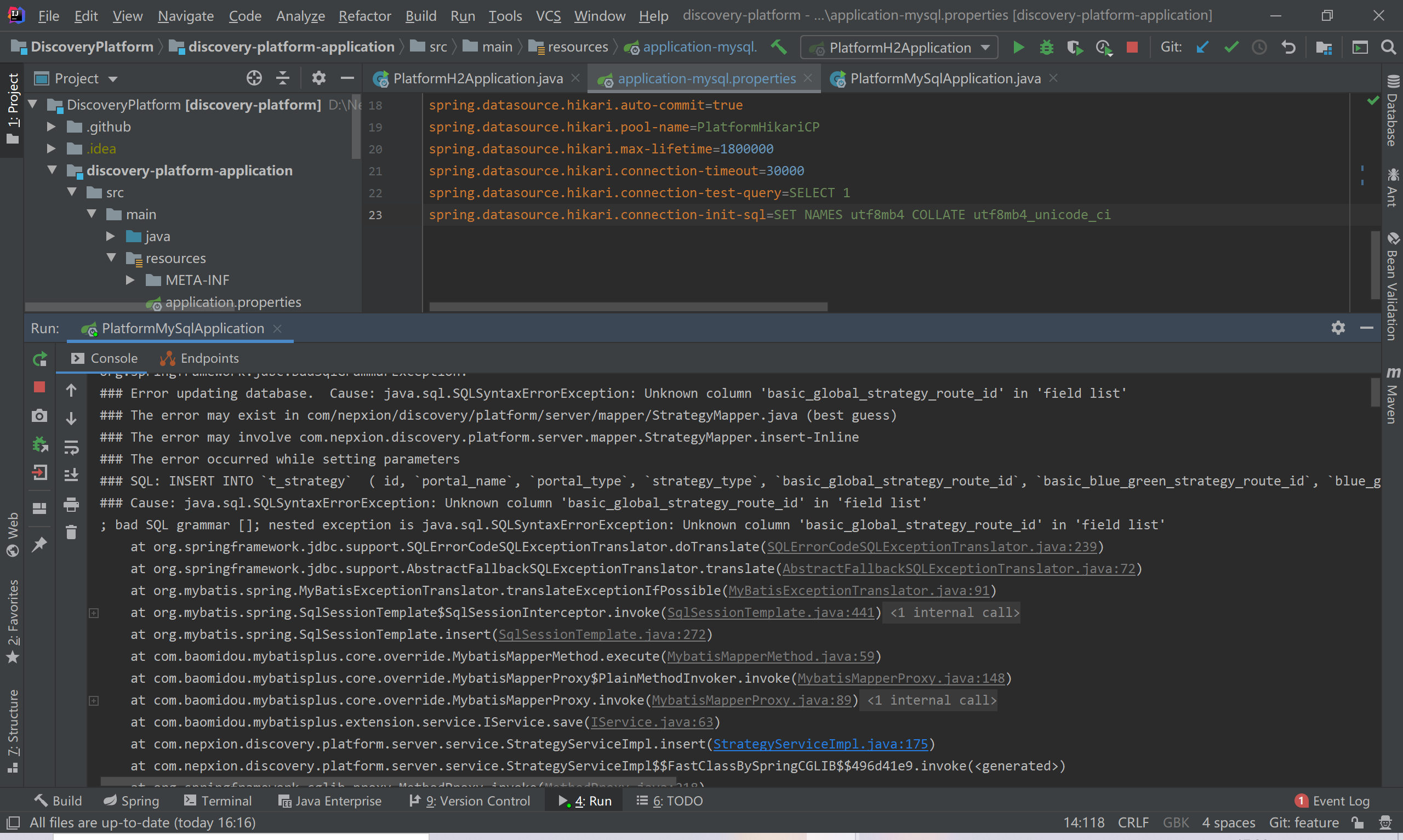Start the Debug session
1403x840 pixels.
[x=1046, y=47]
